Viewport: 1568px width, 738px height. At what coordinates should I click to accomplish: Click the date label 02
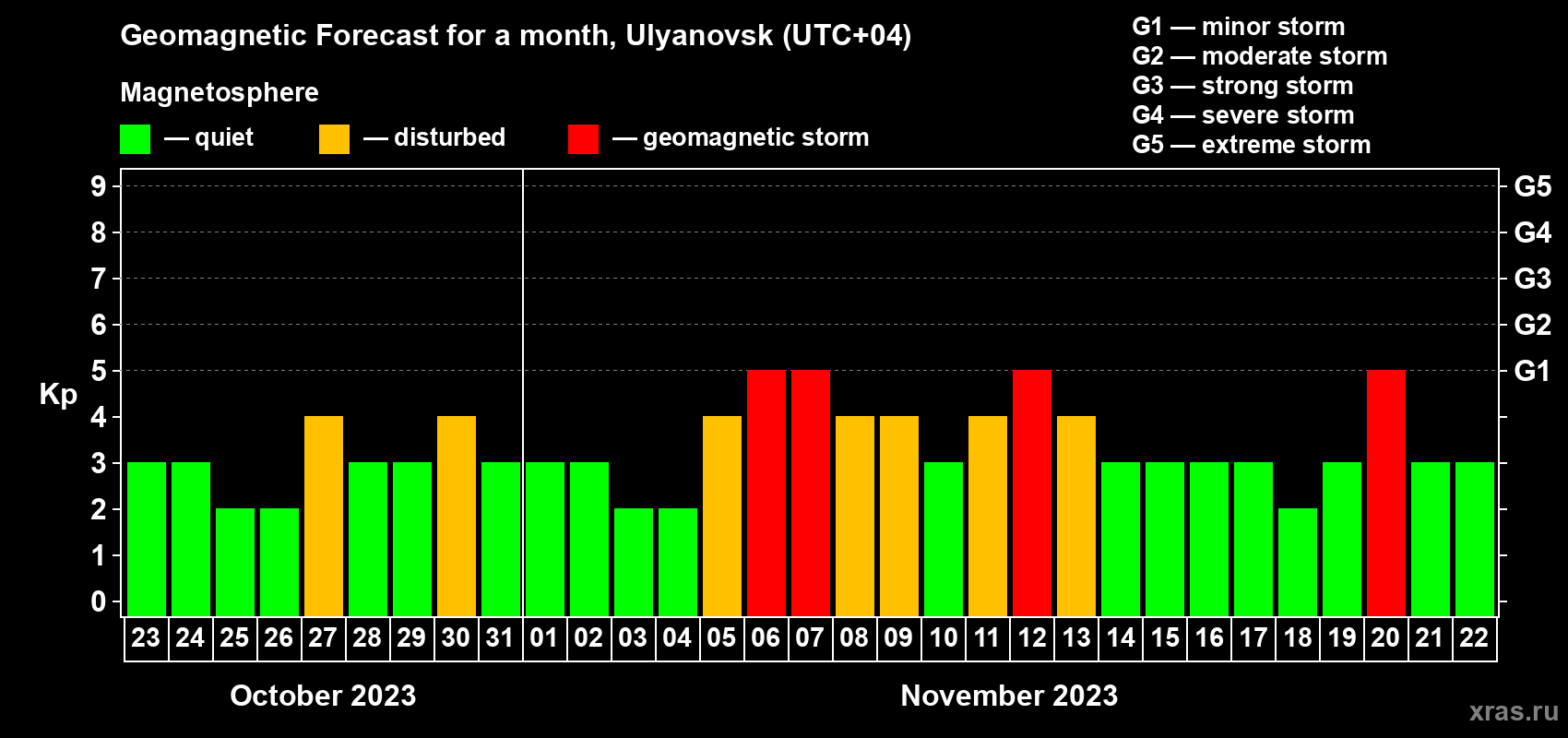click(588, 637)
